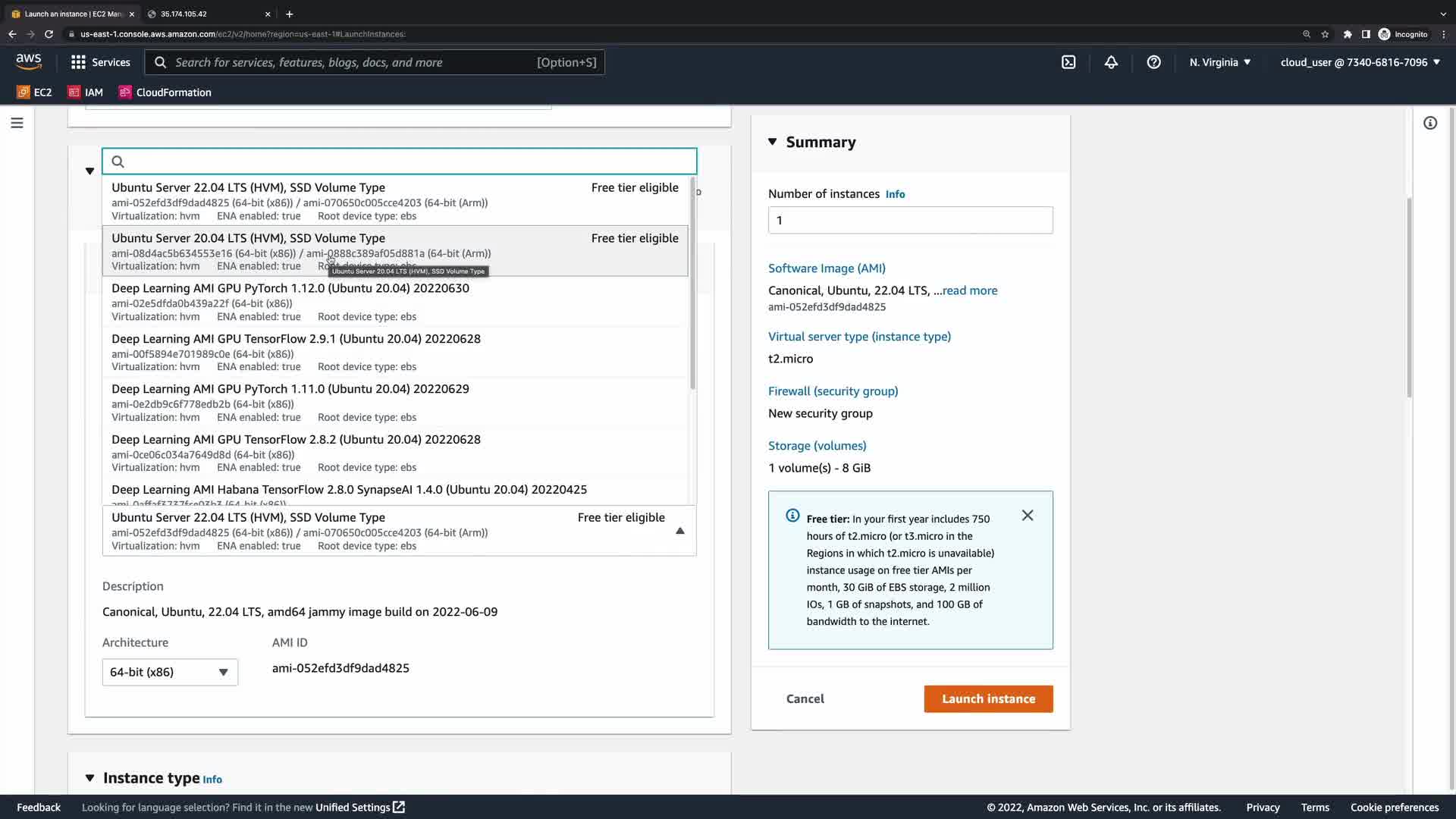Click the read more link
Image resolution: width=1456 pixels, height=819 pixels.
(x=969, y=290)
